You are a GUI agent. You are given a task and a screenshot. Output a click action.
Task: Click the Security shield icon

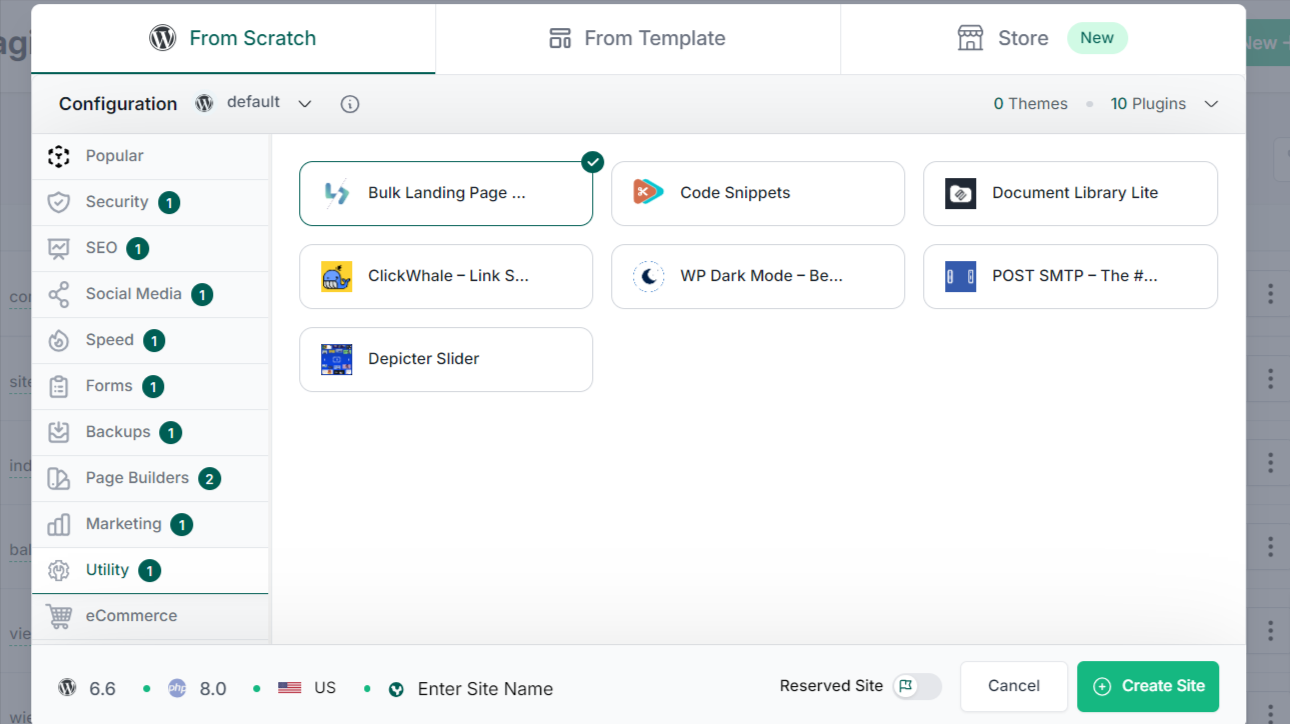59,202
